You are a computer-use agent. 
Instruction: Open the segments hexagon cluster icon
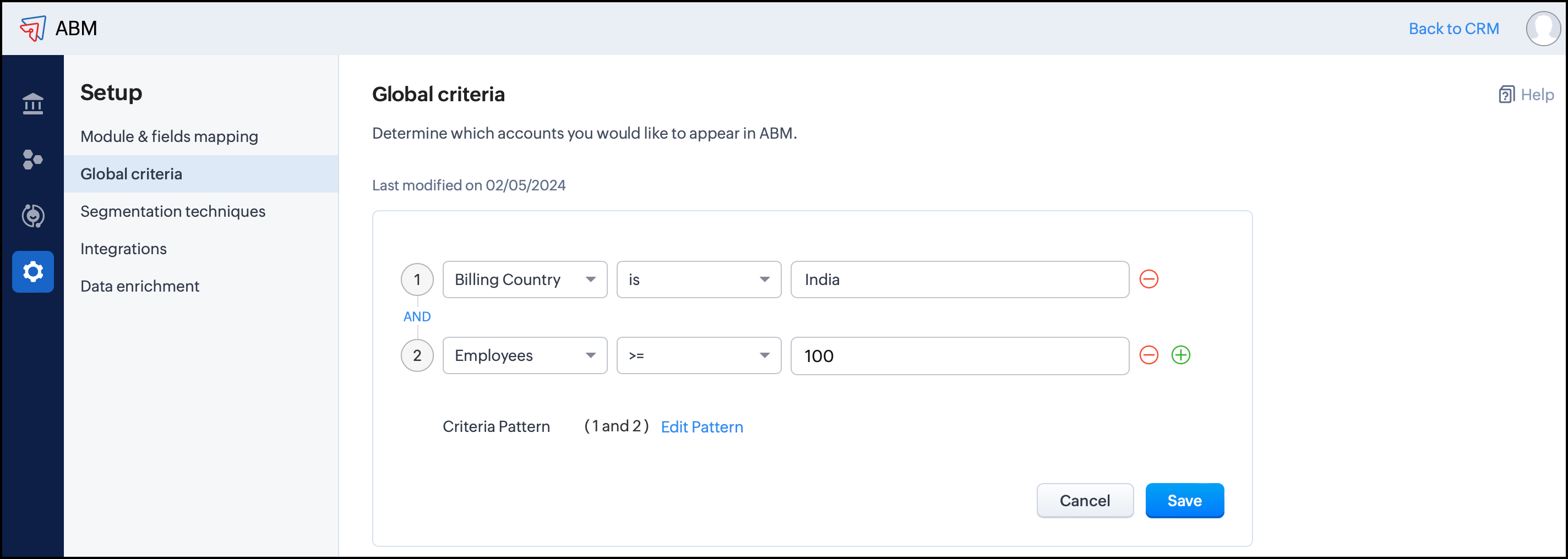pyautogui.click(x=33, y=160)
